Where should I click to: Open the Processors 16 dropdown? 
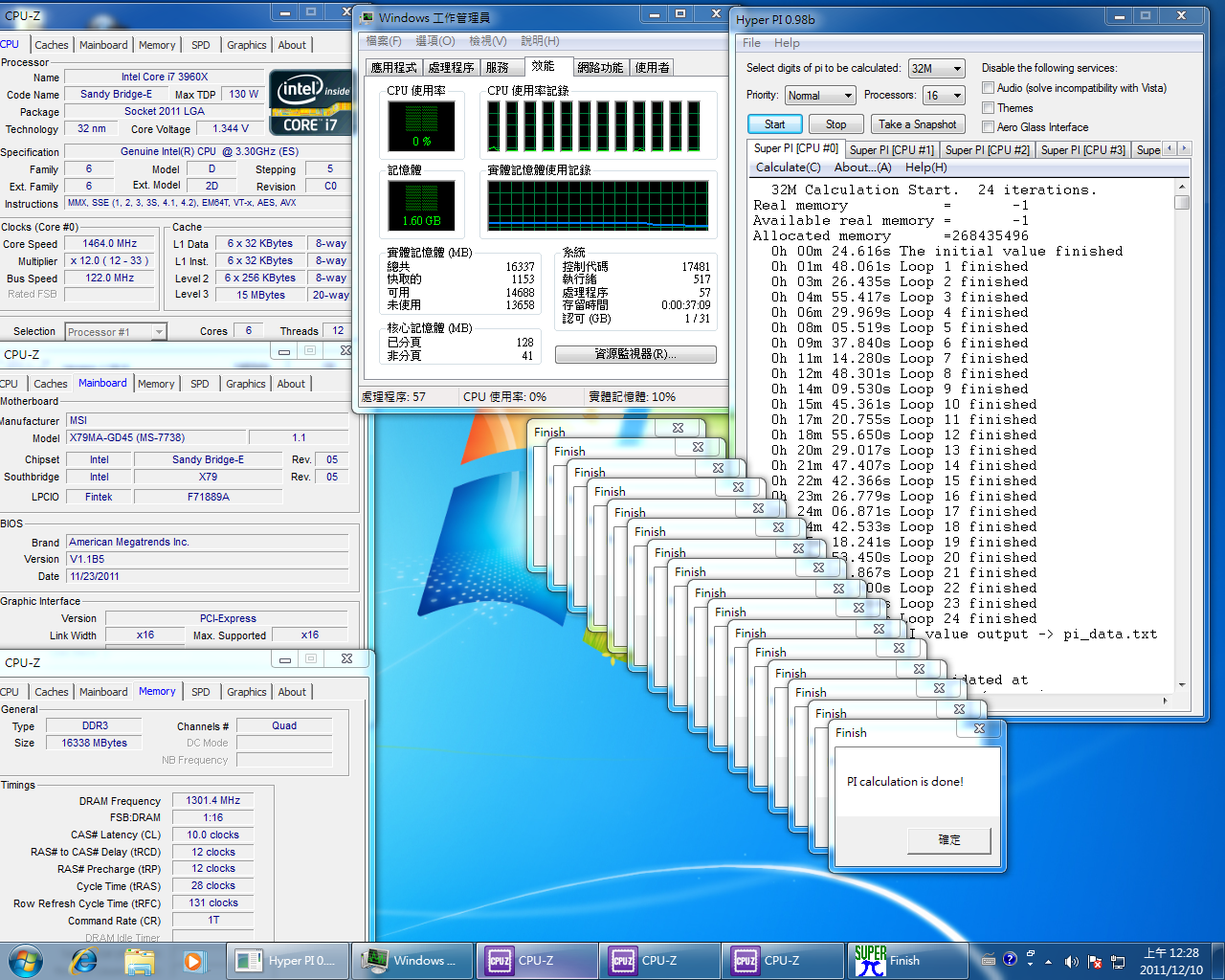943,95
